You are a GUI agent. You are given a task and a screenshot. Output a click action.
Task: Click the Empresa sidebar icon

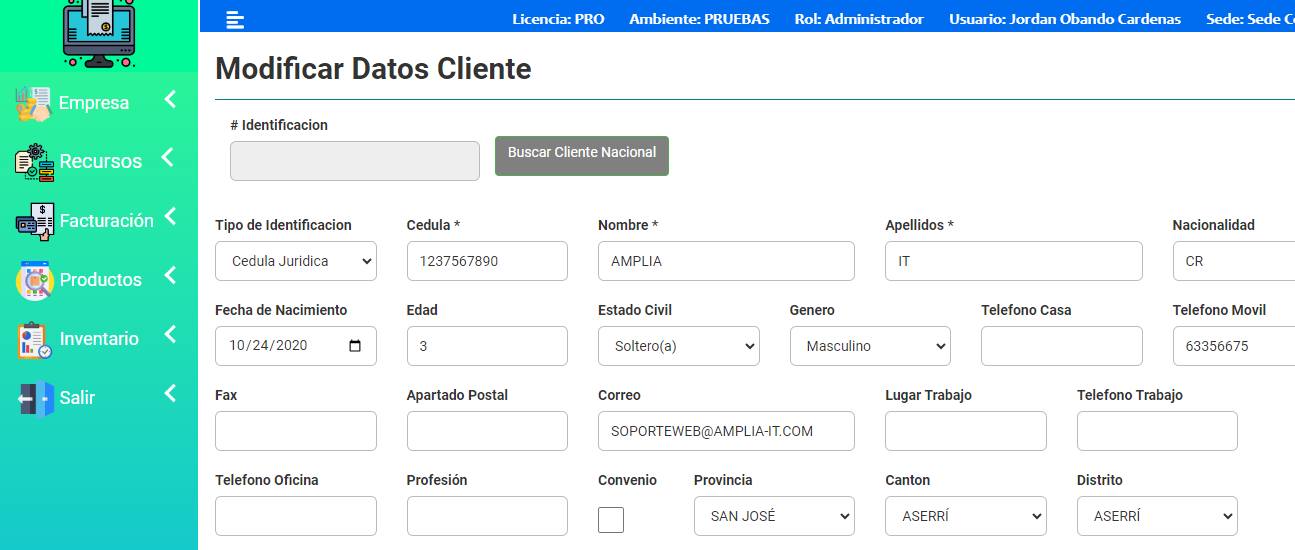33,104
